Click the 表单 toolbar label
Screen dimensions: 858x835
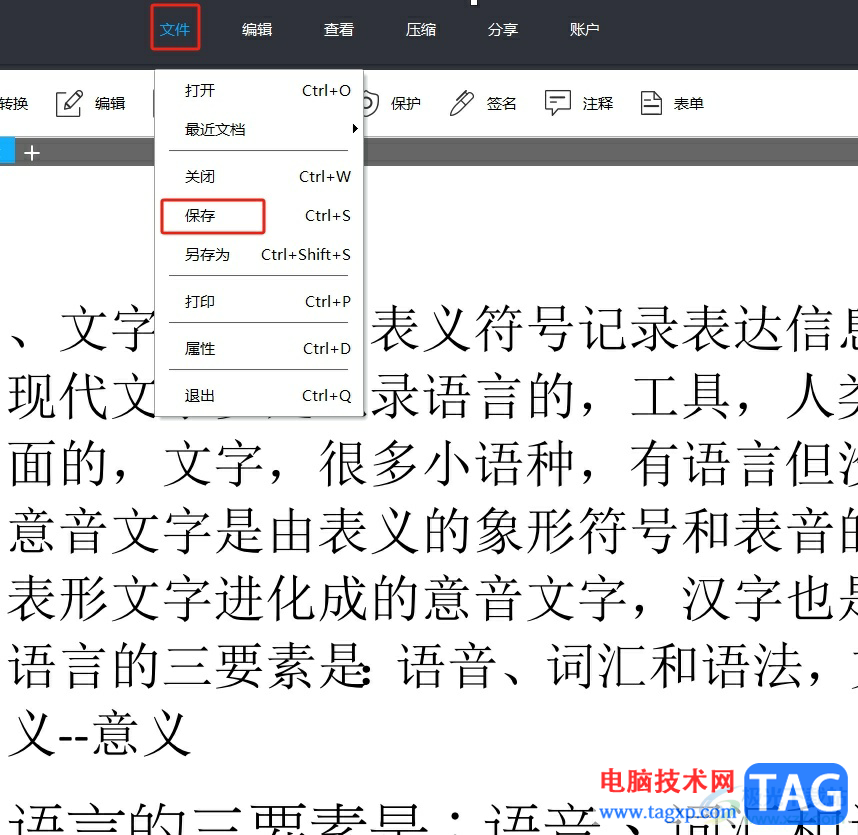tap(688, 103)
